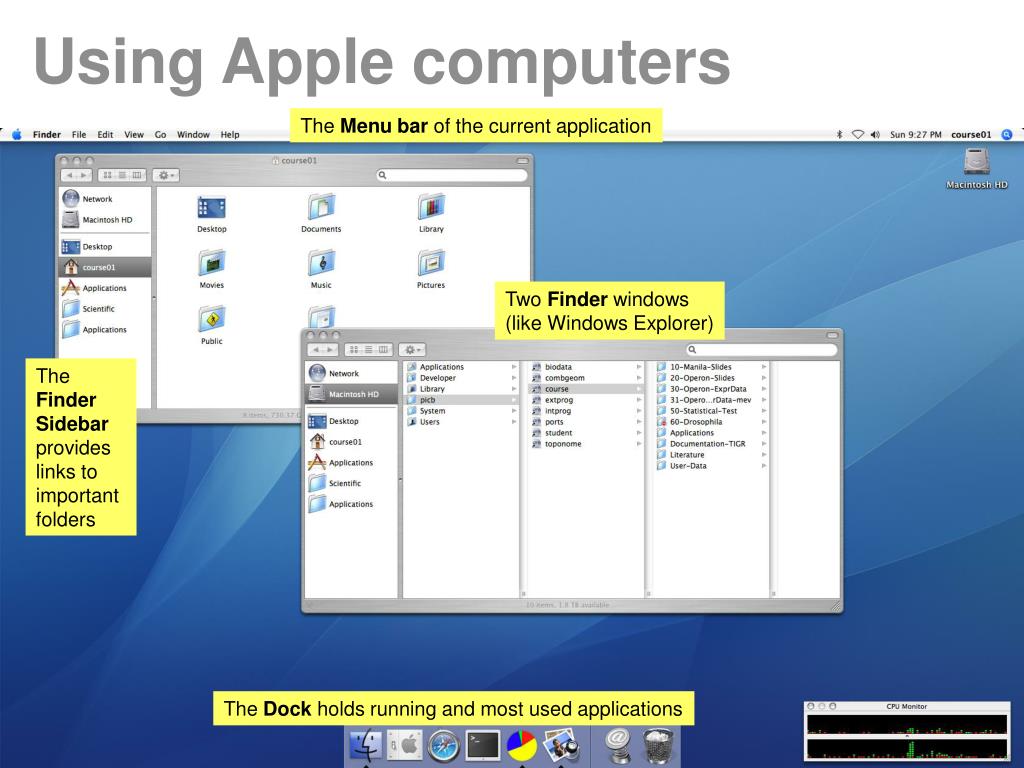
Task: Click the AirPort wireless menu bar icon
Action: 857,135
